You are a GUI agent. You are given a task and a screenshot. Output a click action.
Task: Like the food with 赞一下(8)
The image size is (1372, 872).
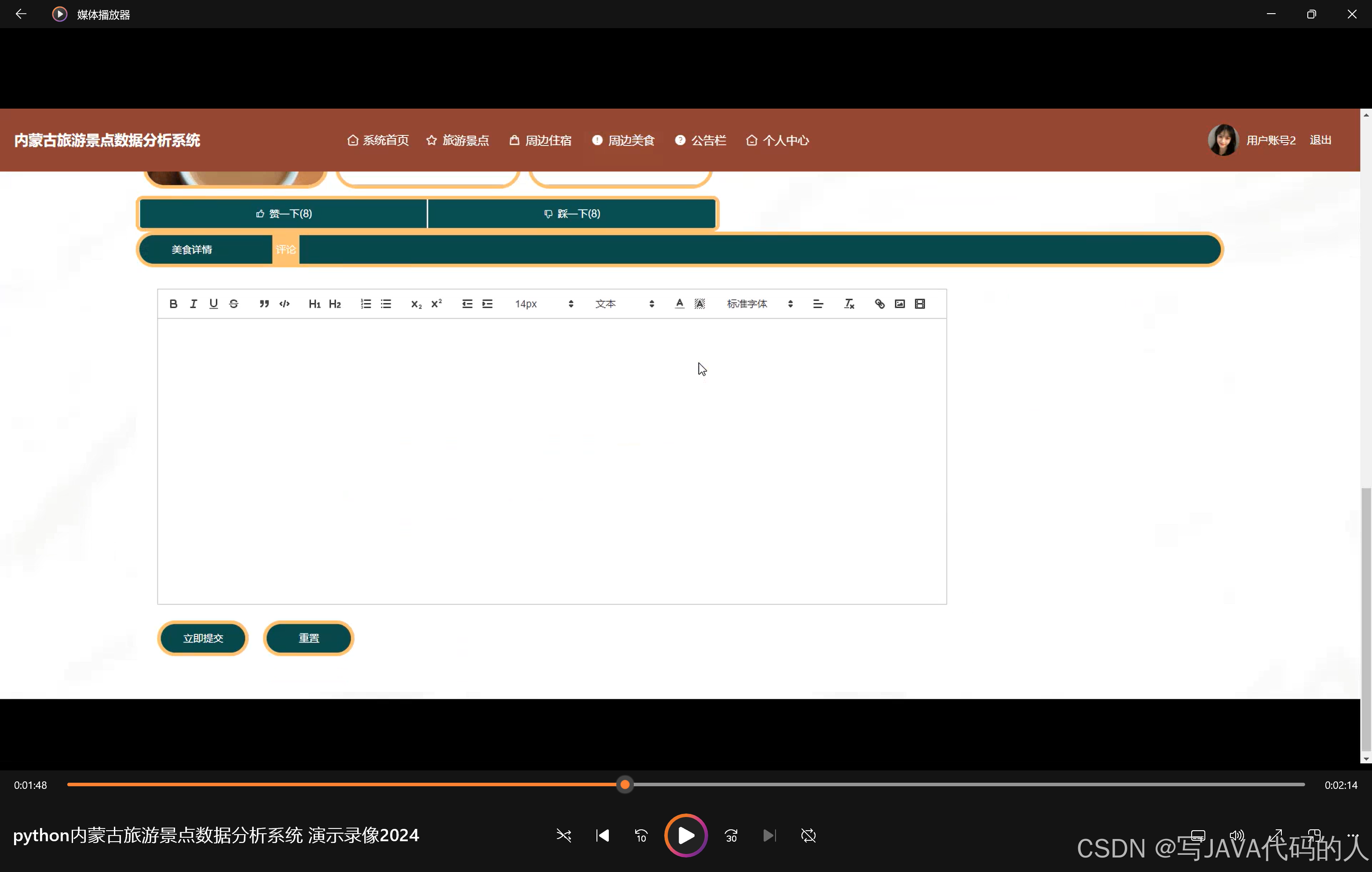point(283,214)
